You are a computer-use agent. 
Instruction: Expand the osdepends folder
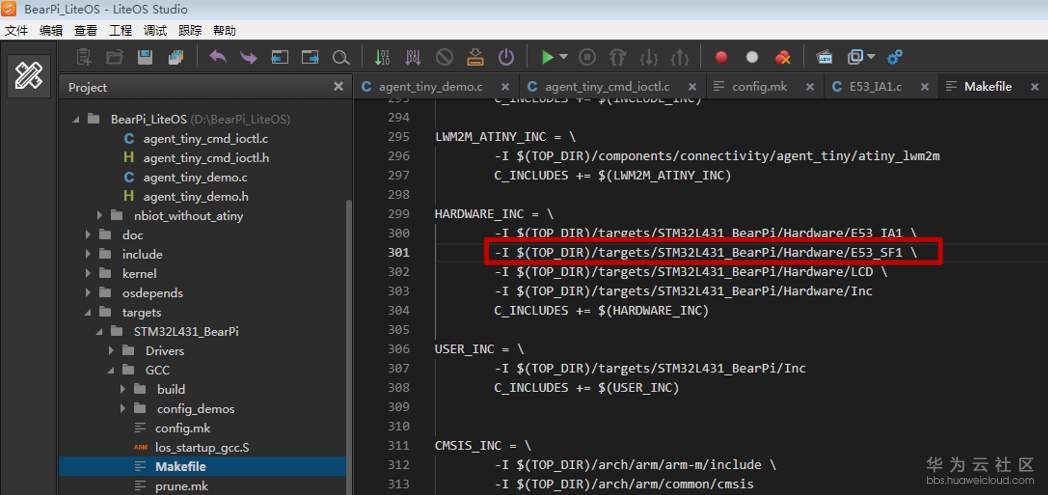pos(88,293)
